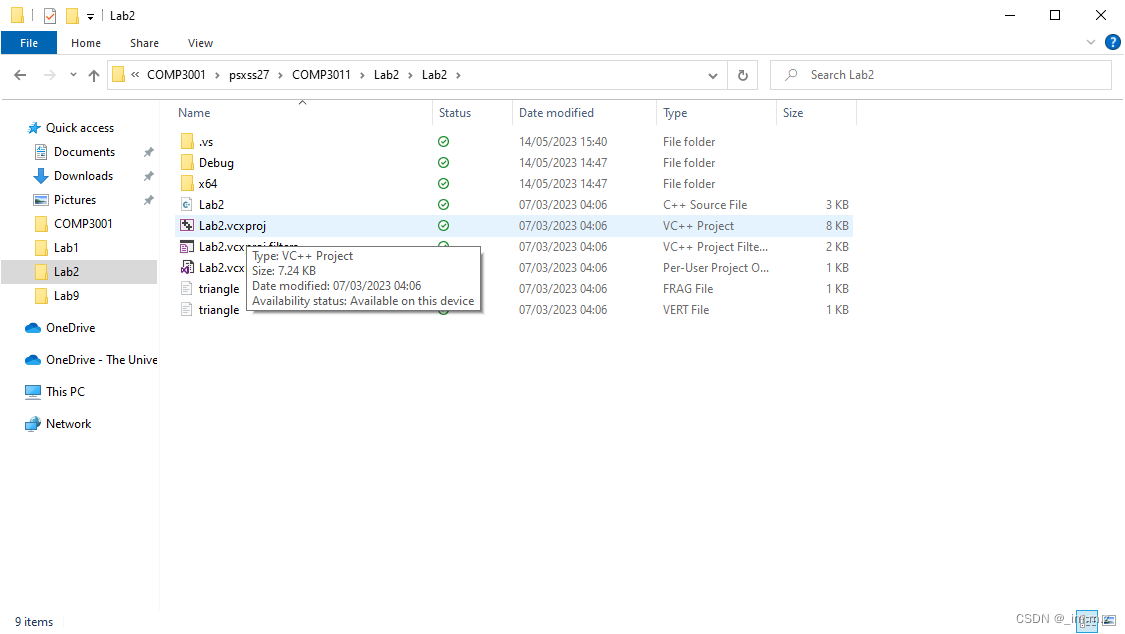Select OneDrive - The University entry
The height and width of the screenshot is (634, 1125).
101,360
